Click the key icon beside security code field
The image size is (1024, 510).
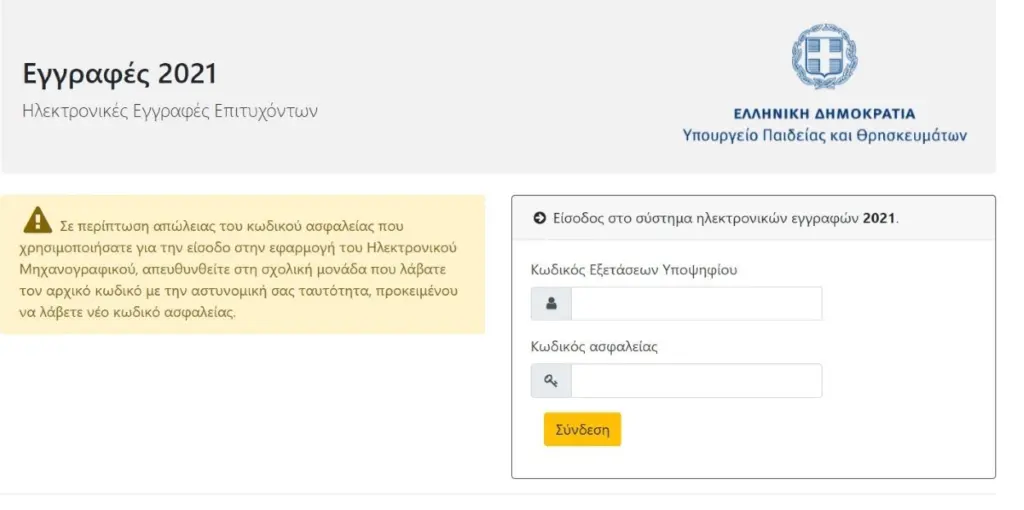point(551,381)
